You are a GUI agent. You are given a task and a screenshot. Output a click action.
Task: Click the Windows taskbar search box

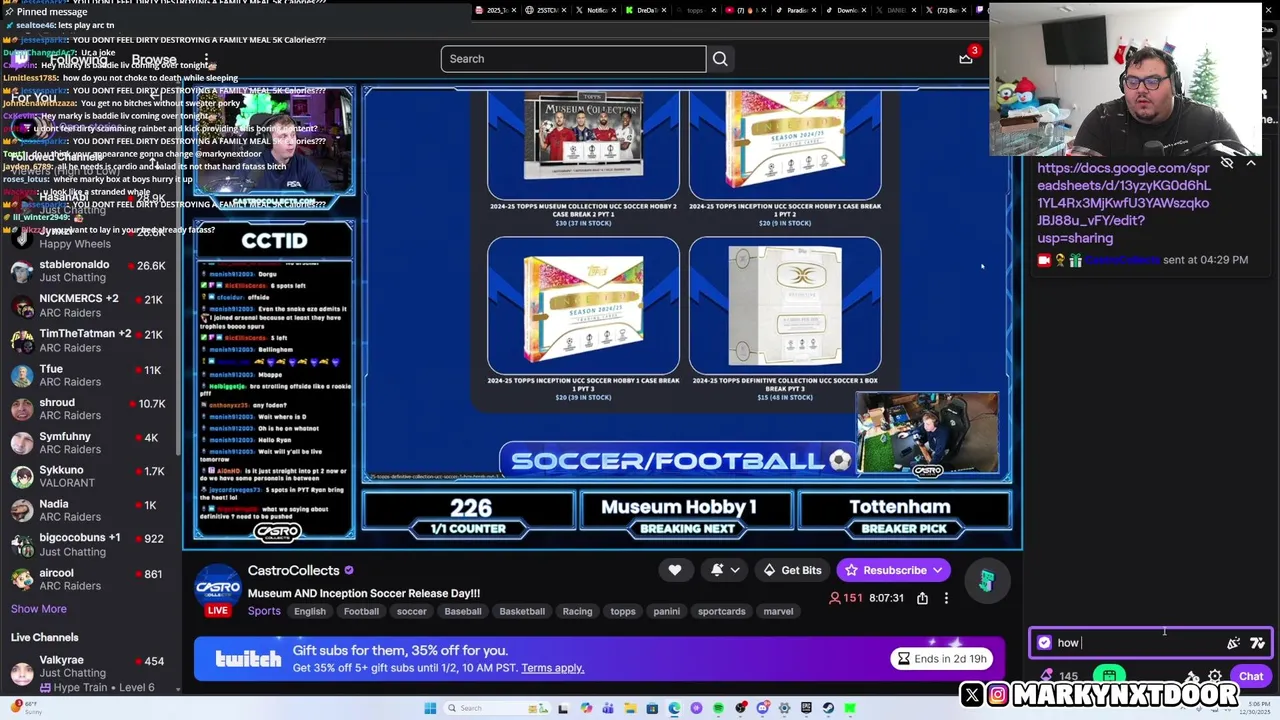click(497, 708)
